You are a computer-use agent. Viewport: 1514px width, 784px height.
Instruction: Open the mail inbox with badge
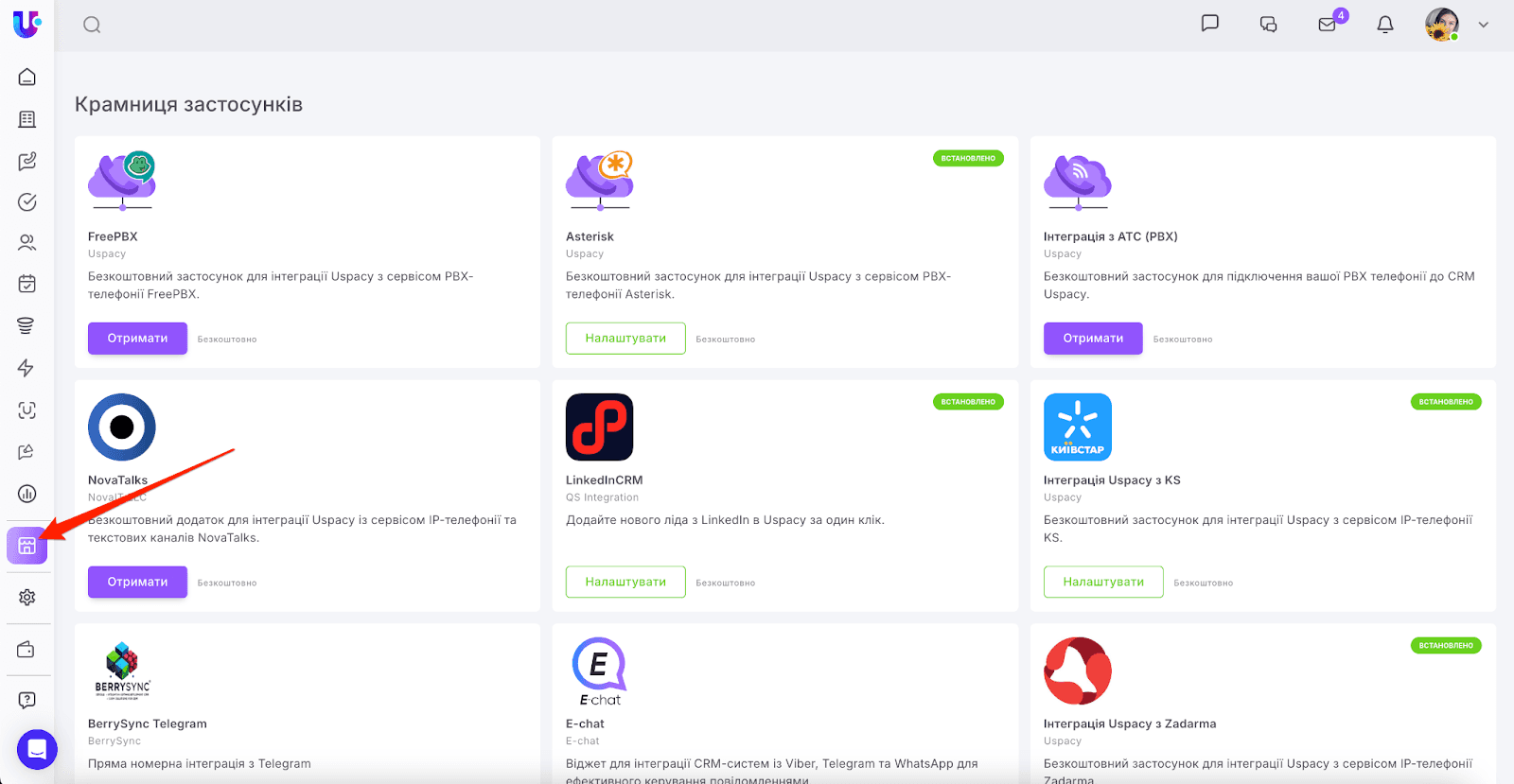point(1328,25)
